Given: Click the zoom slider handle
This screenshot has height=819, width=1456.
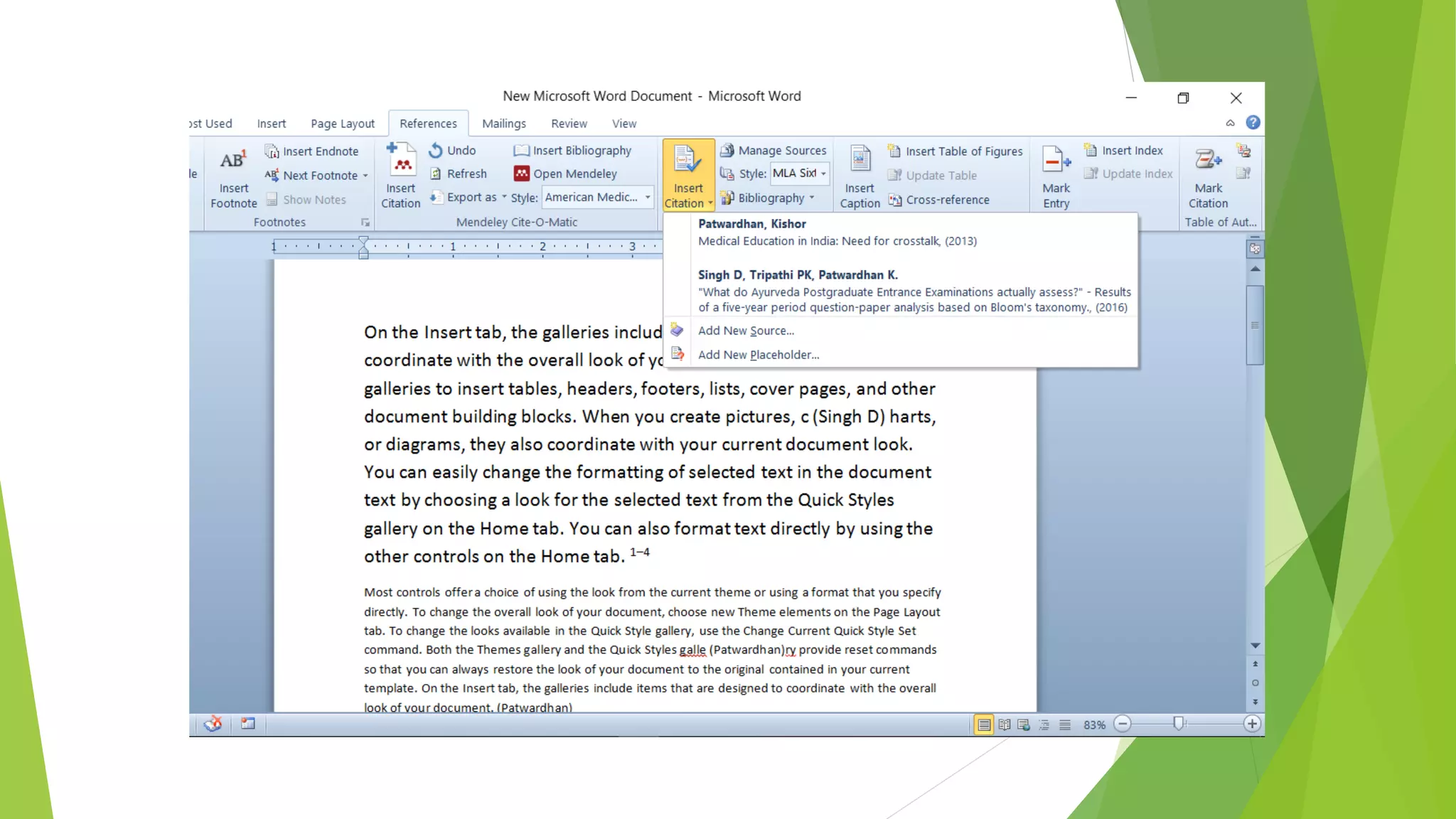Looking at the screenshot, I should tap(1179, 724).
